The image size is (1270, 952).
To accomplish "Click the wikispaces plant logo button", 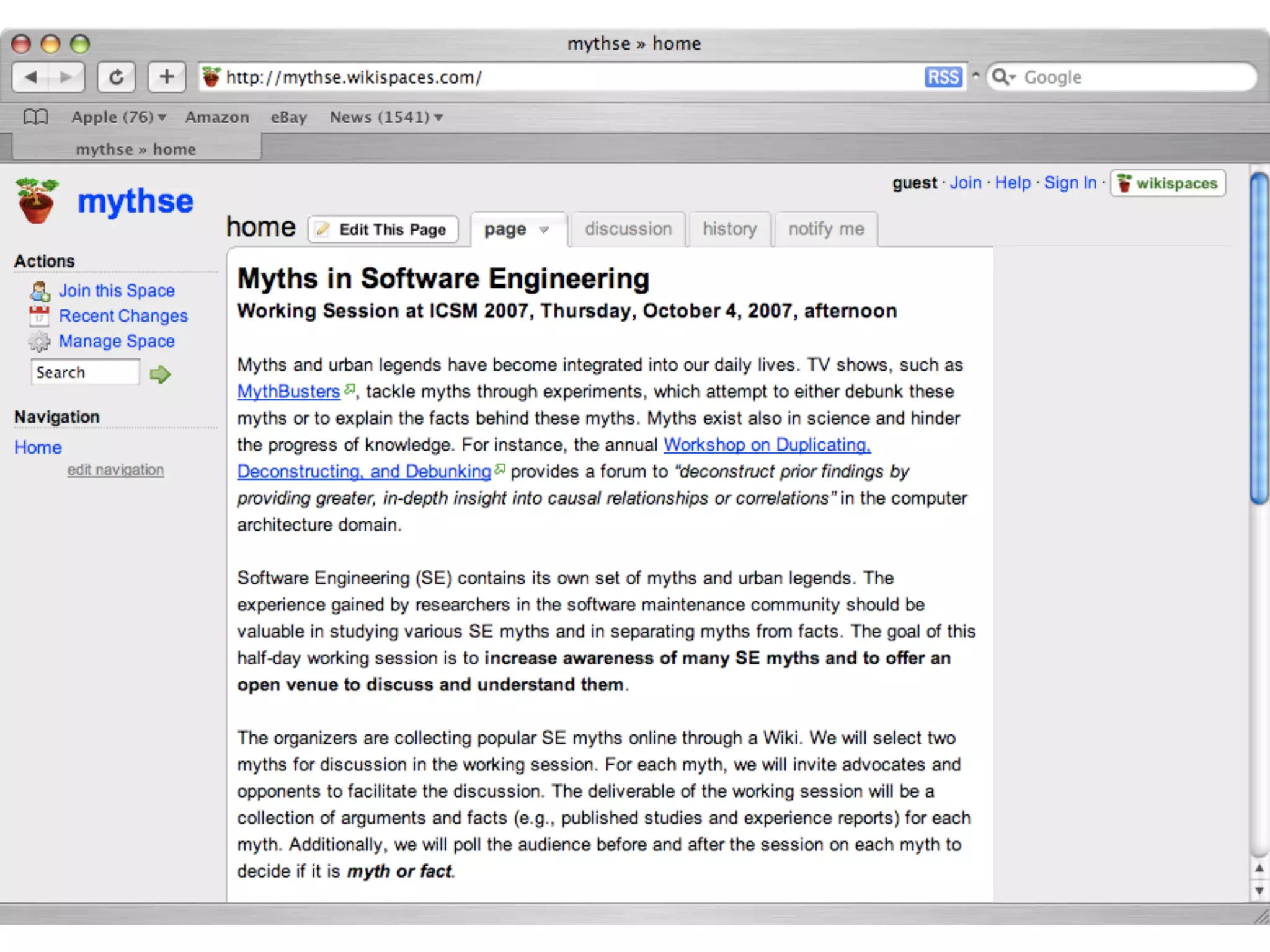I will (x=1168, y=183).
